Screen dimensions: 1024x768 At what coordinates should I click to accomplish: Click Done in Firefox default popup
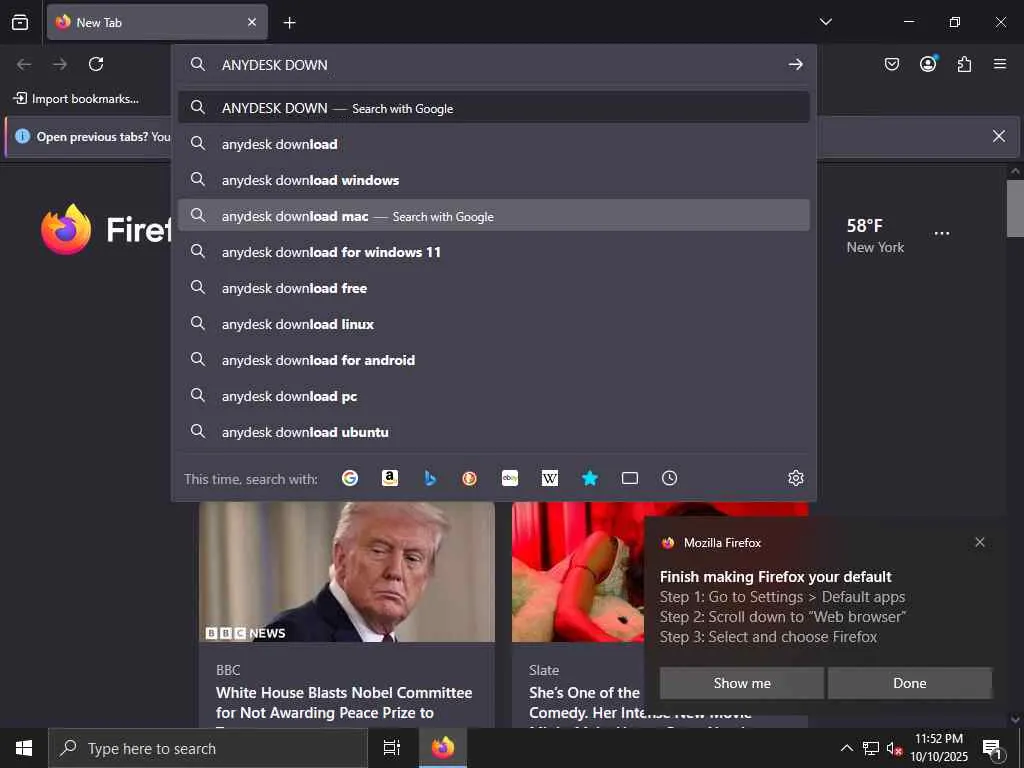[910, 682]
